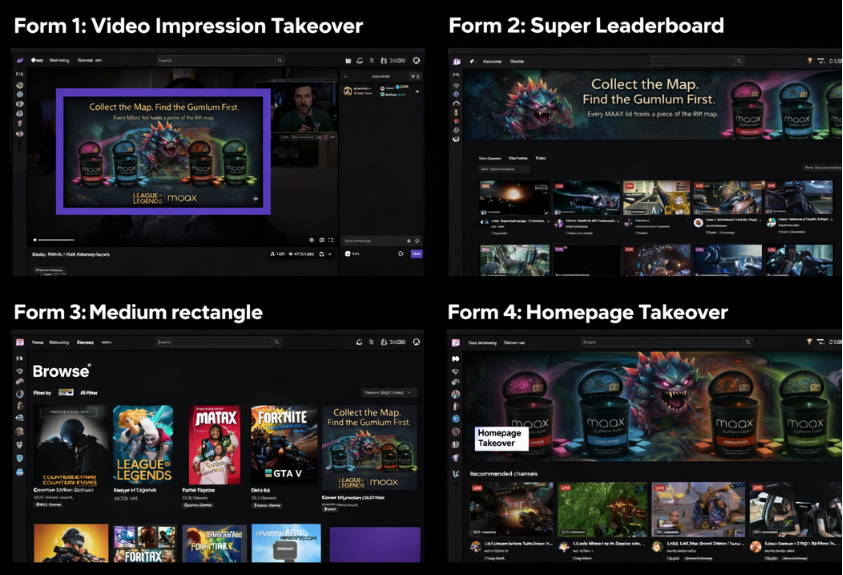Click the Collect the Map medium rectangle ad in Form 3
Screen dimensions: 843x575
pos(369,448)
